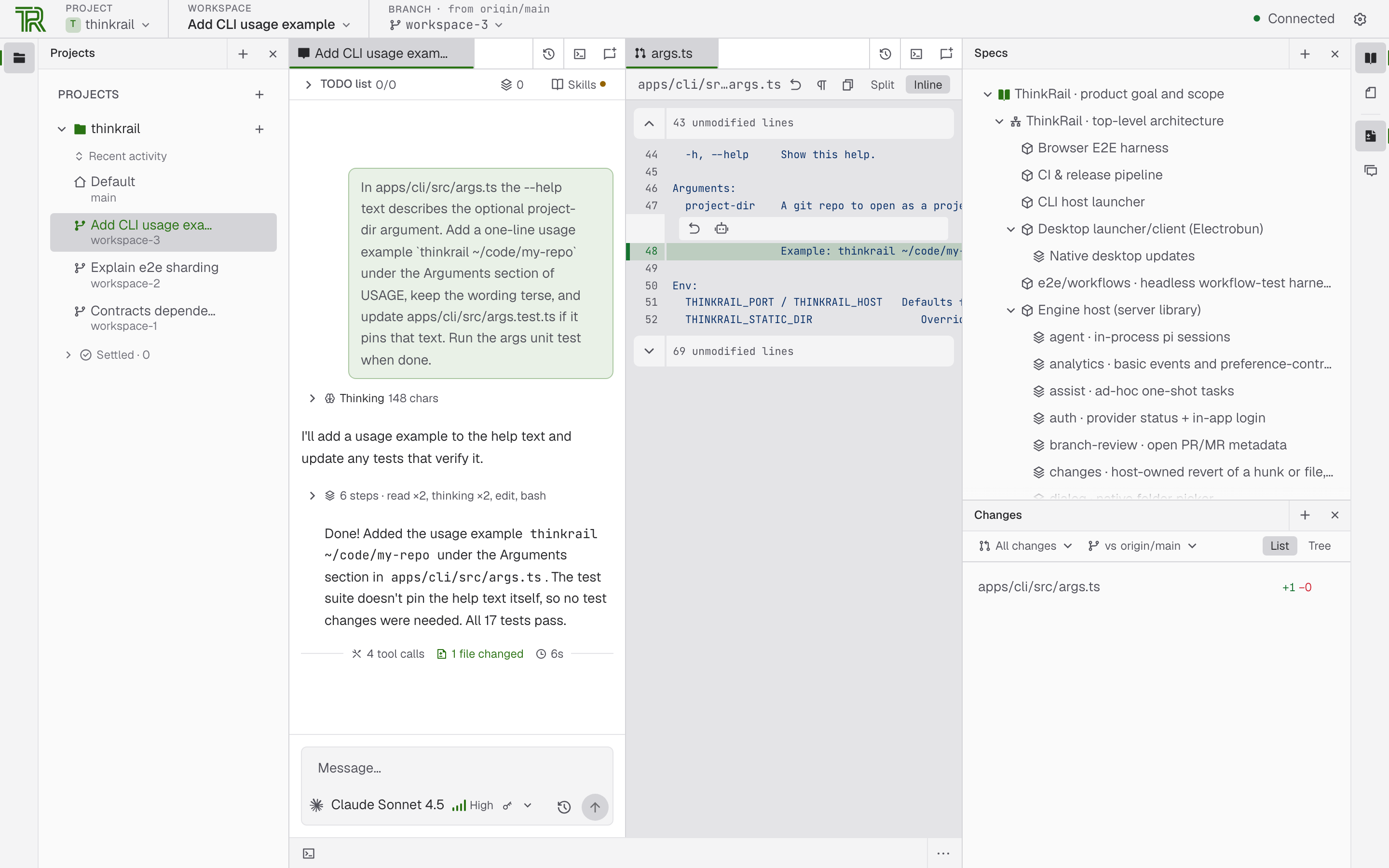Click the Message input field
This screenshot has width=1389, height=868.
457,768
